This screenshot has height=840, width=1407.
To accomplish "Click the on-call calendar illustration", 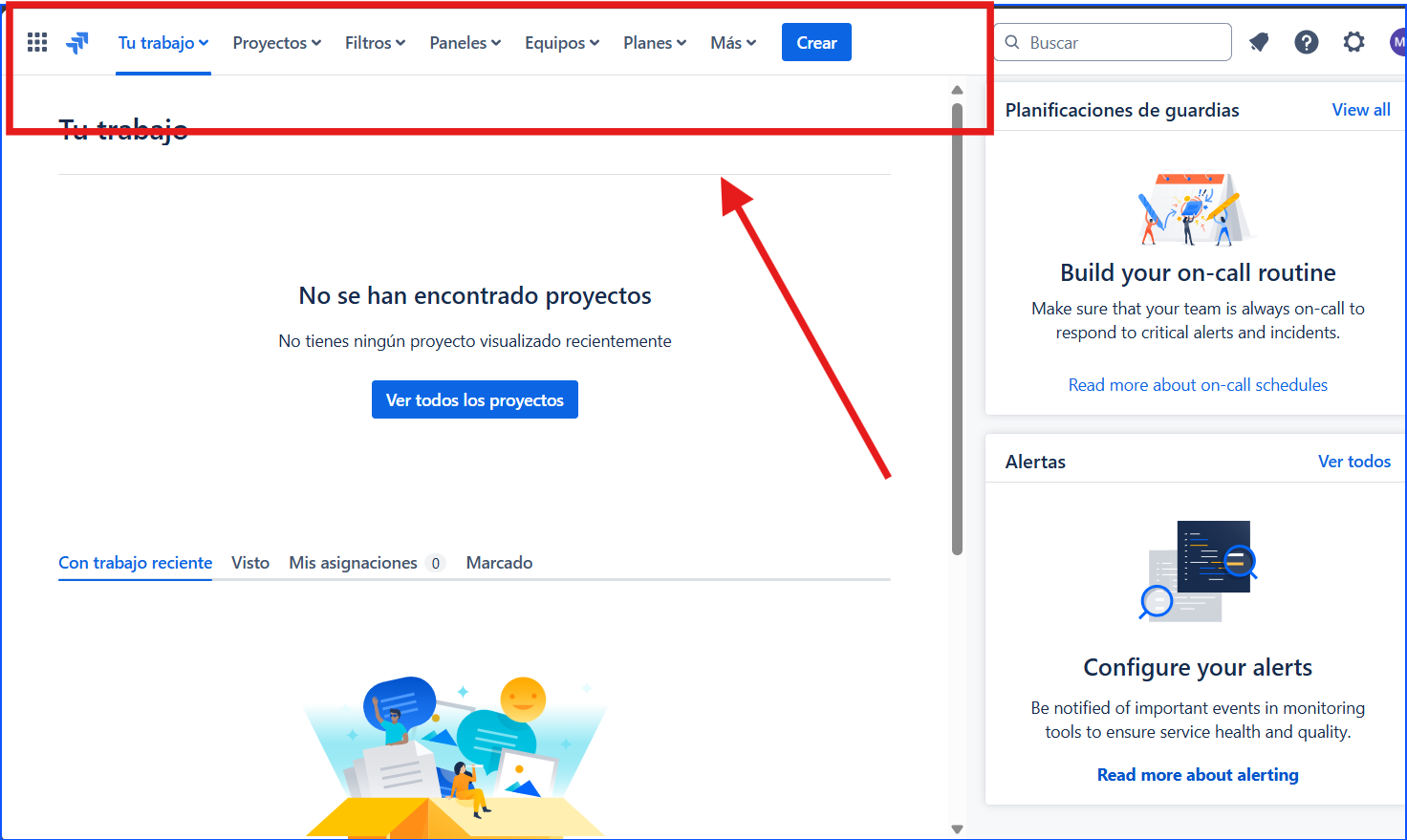I will (1198, 208).
